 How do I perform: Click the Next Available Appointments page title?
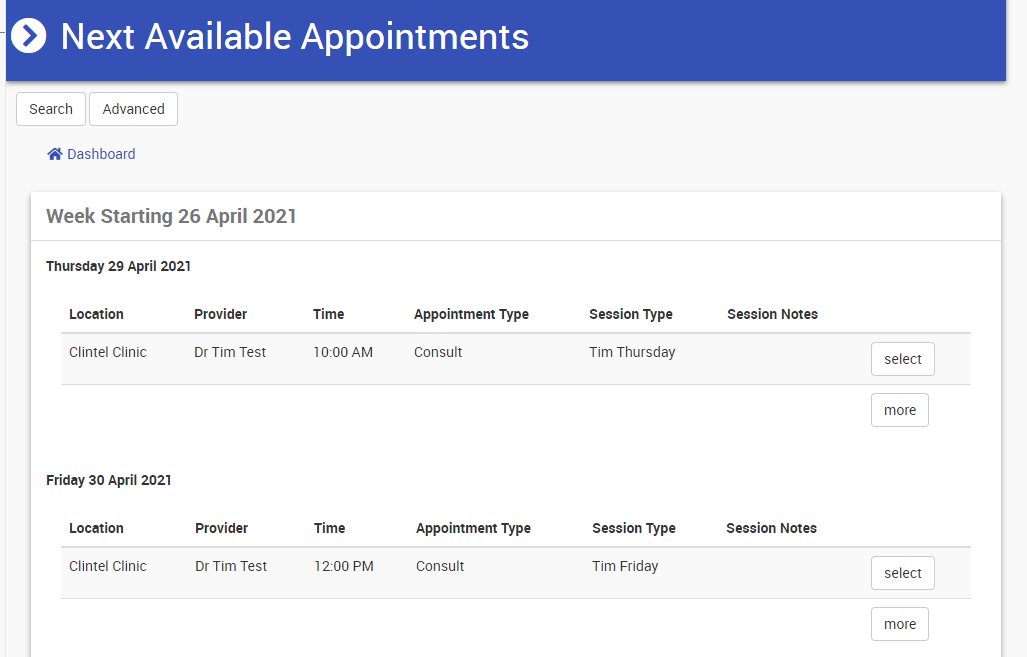pyautogui.click(x=295, y=37)
